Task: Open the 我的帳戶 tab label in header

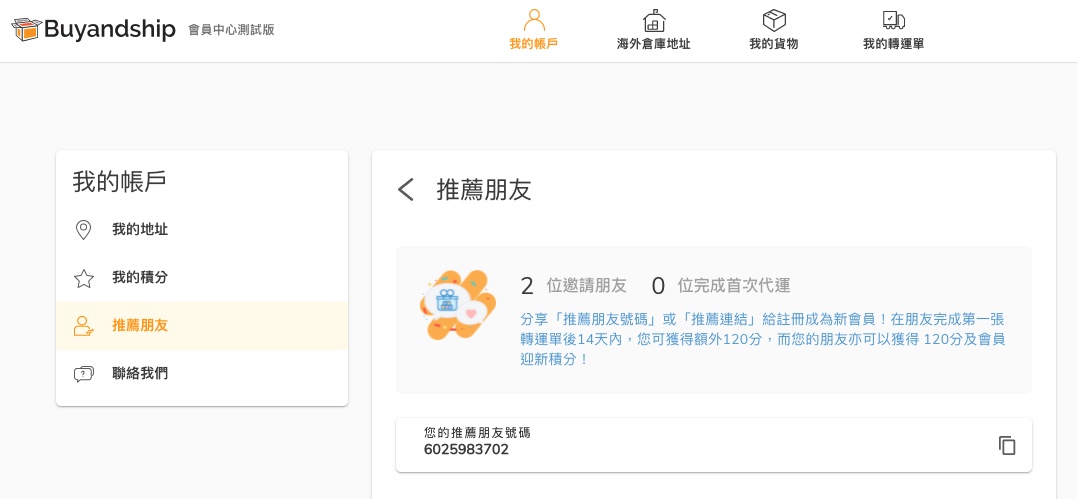Action: click(534, 44)
